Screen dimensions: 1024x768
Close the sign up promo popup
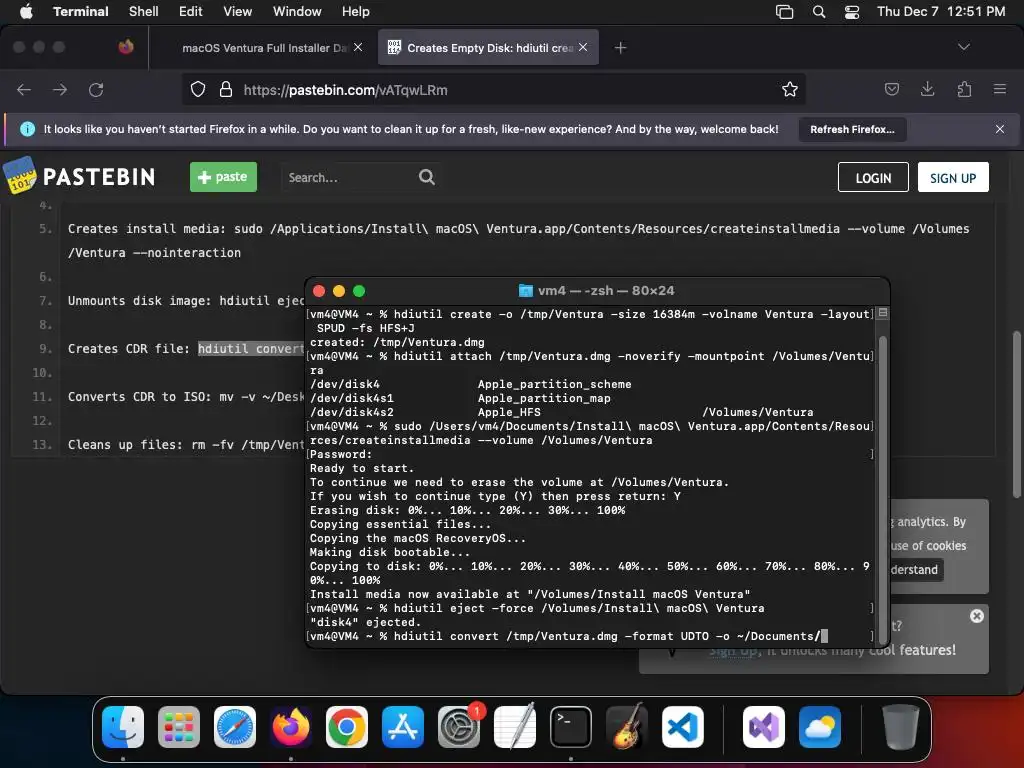point(976,616)
